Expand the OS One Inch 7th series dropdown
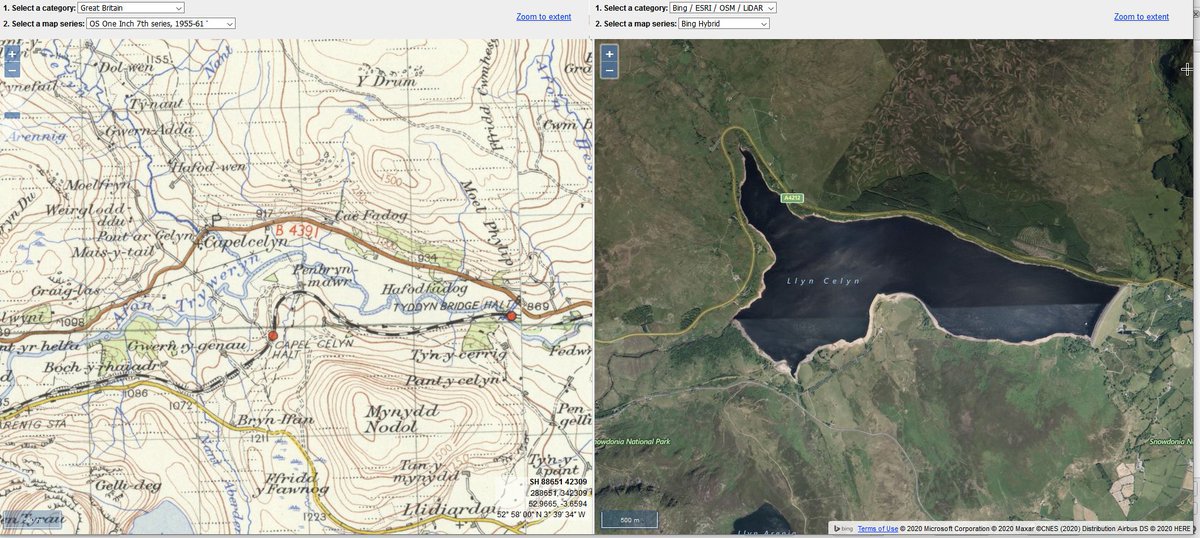The image size is (1200, 538). (160, 23)
